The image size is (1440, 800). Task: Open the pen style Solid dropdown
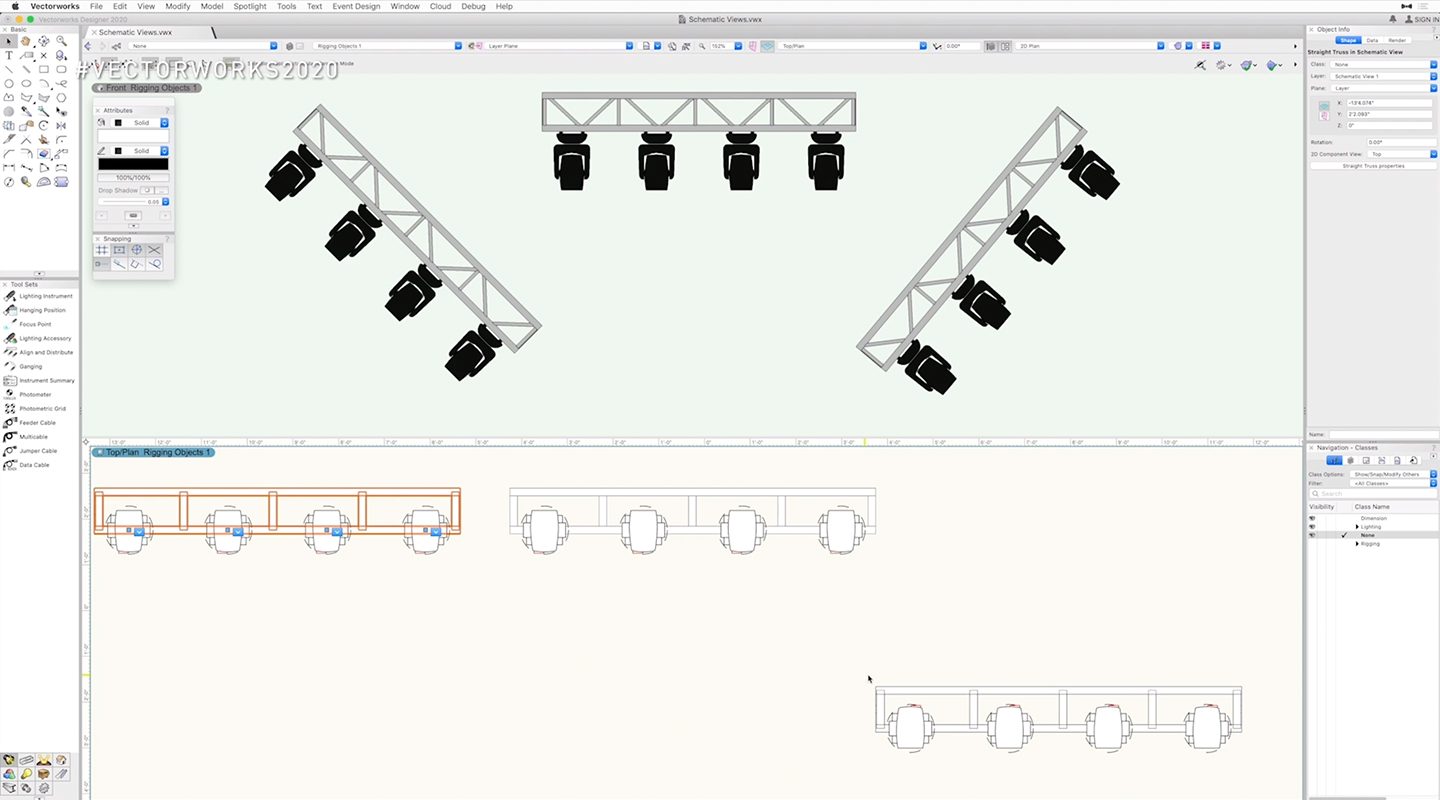click(x=139, y=151)
